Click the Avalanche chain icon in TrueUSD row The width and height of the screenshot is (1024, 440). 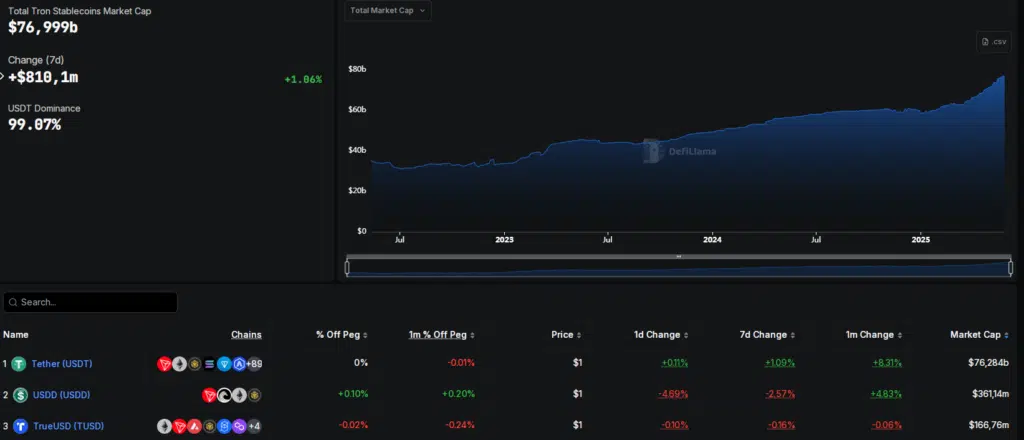point(195,426)
